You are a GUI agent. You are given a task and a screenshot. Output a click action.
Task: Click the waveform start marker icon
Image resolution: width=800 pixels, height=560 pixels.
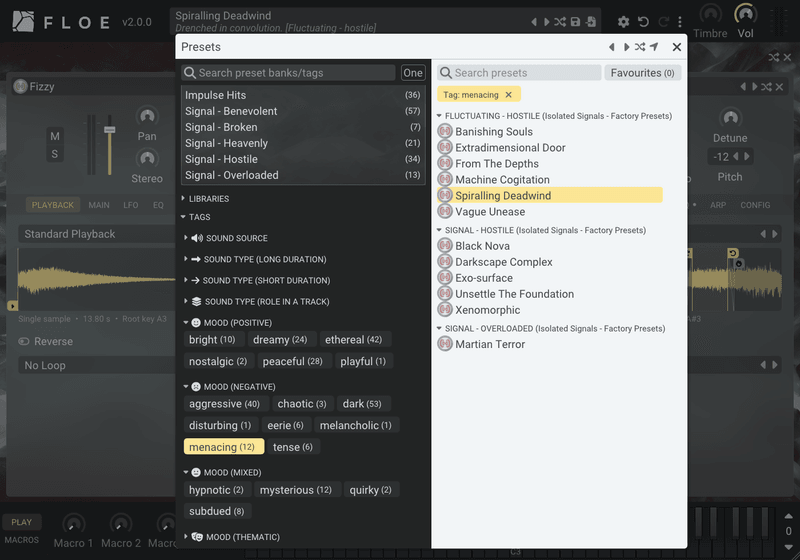click(x=13, y=306)
